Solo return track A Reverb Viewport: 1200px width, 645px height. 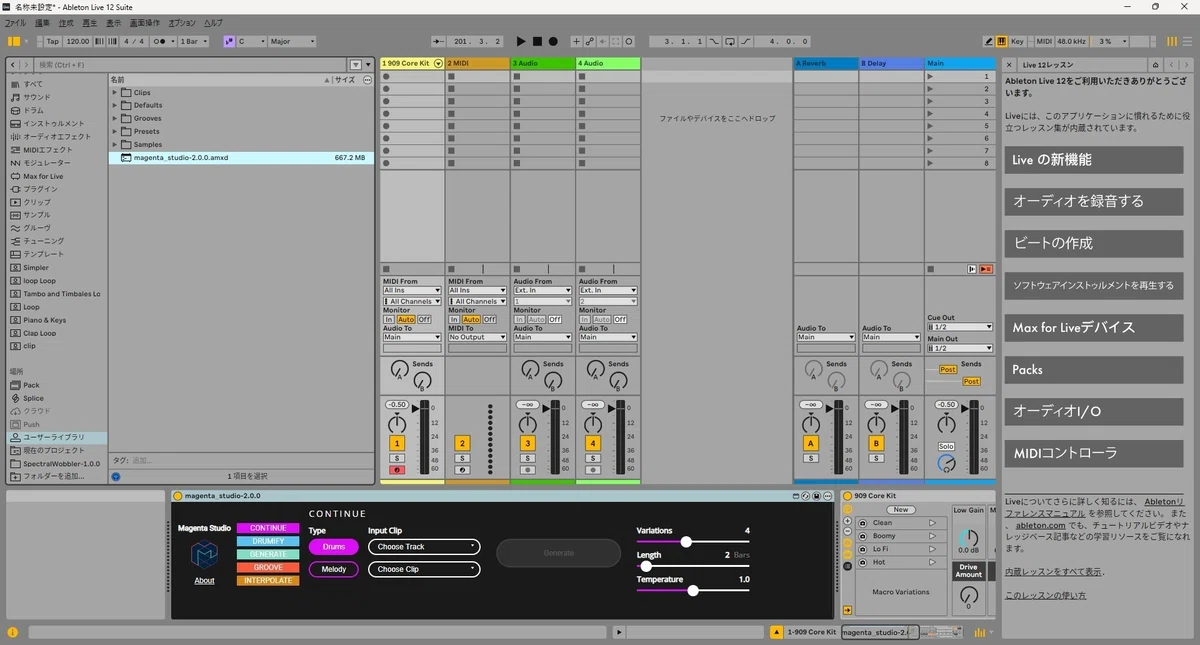click(x=810, y=458)
